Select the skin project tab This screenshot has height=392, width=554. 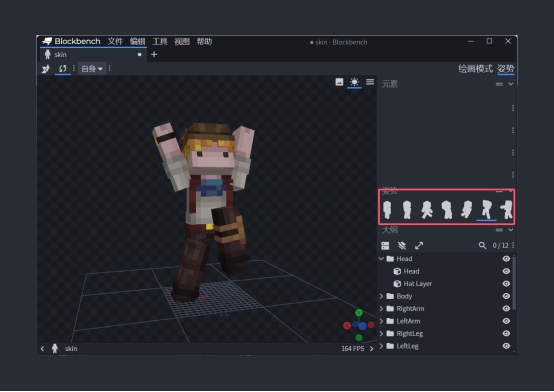(x=93, y=54)
